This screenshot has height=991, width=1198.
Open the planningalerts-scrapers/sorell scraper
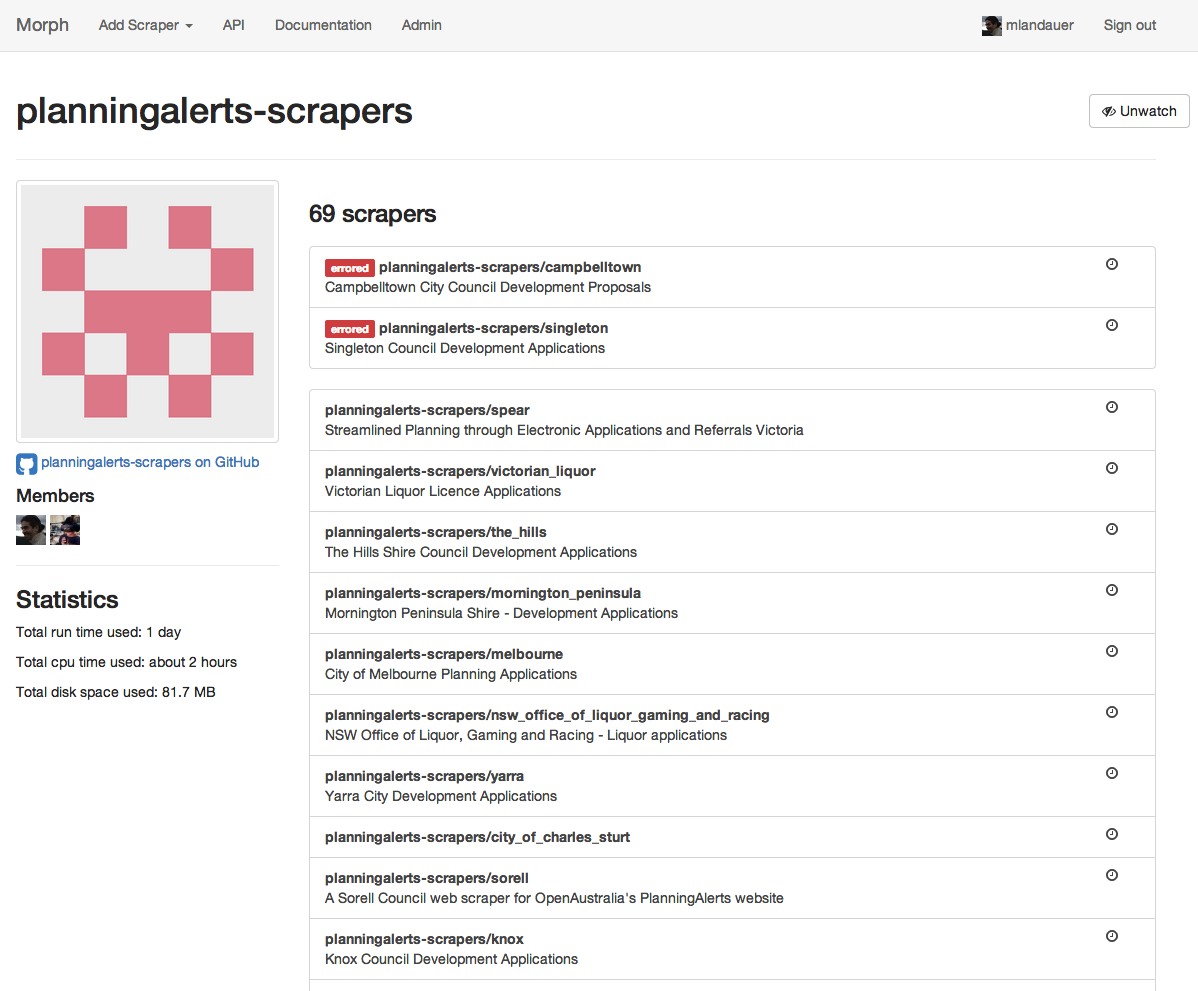pos(426,879)
